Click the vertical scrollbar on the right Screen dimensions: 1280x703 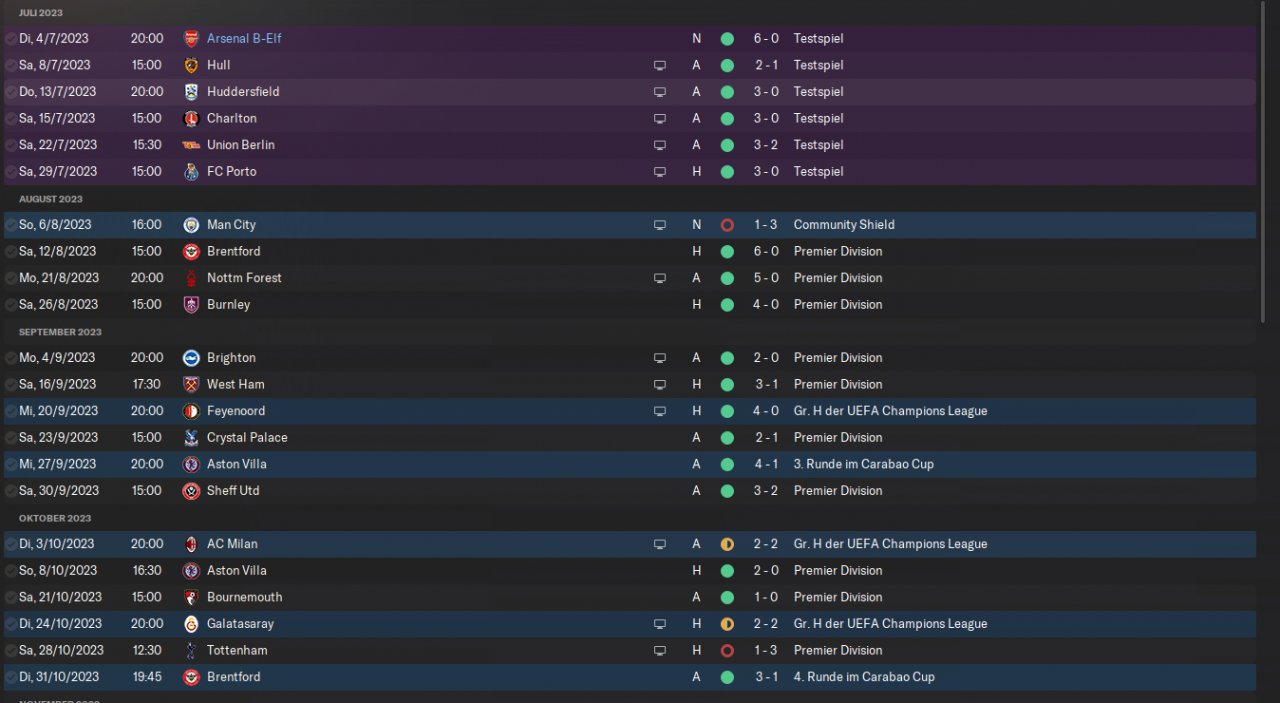coord(1264,162)
